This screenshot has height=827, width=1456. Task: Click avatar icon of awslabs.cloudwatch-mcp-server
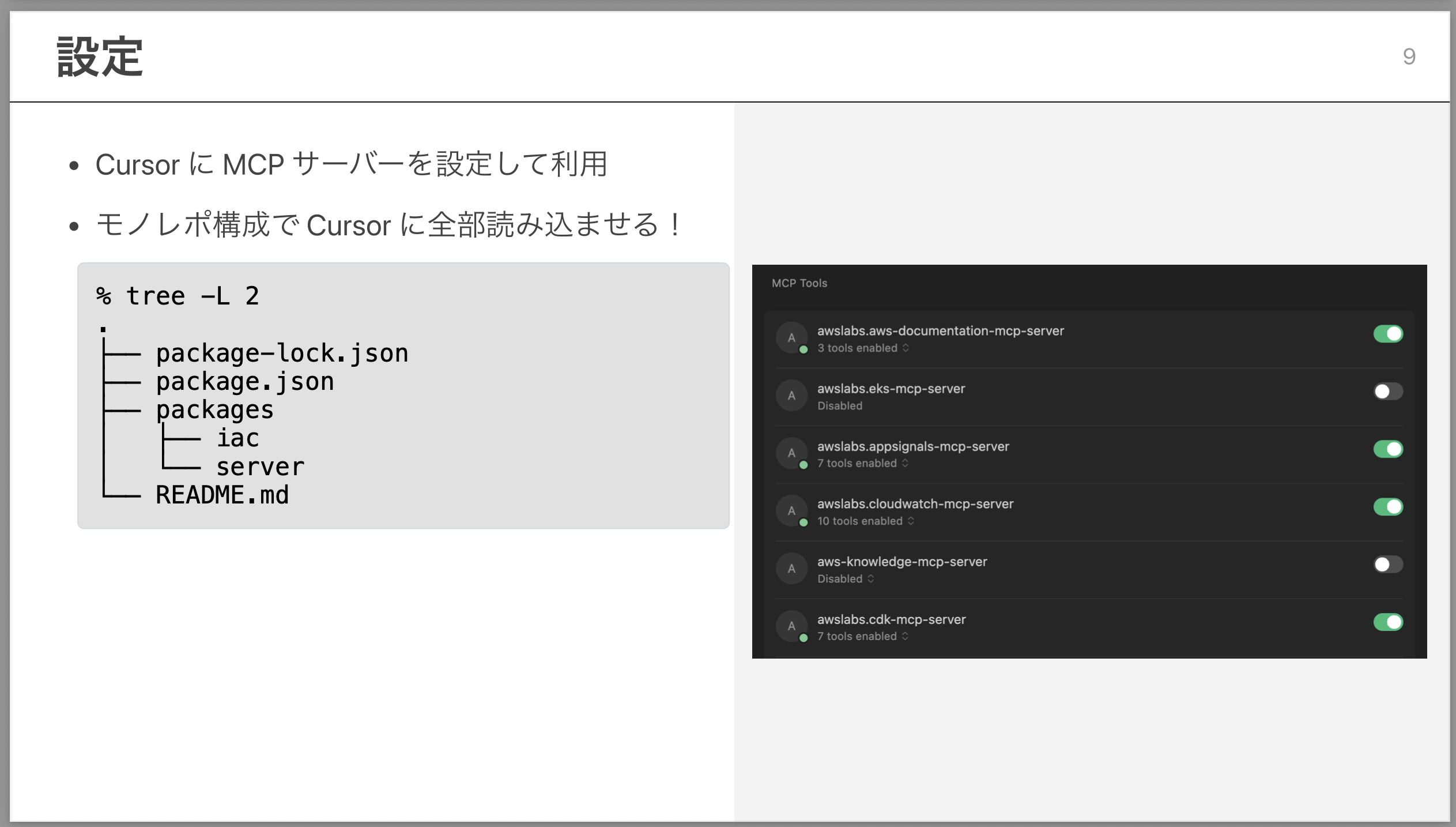pos(792,511)
